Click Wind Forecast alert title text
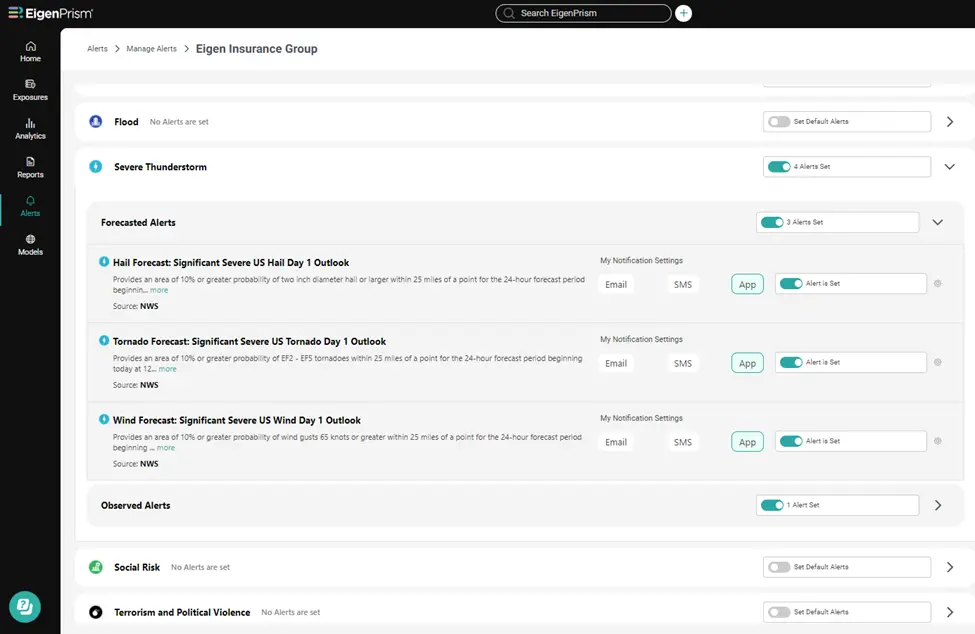The height and width of the screenshot is (634, 975). coord(236,421)
